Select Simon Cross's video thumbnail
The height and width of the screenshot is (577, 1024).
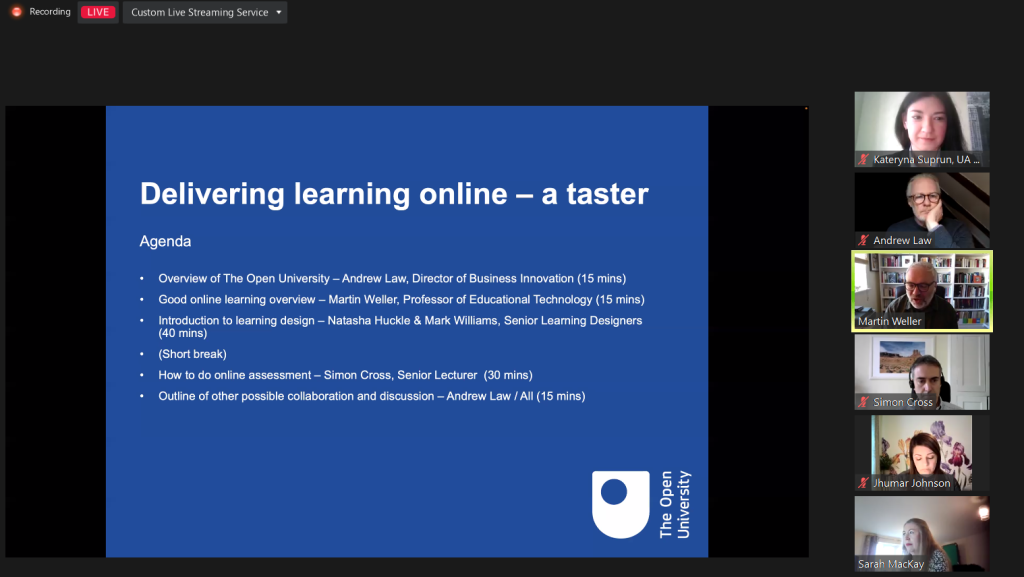(x=922, y=372)
